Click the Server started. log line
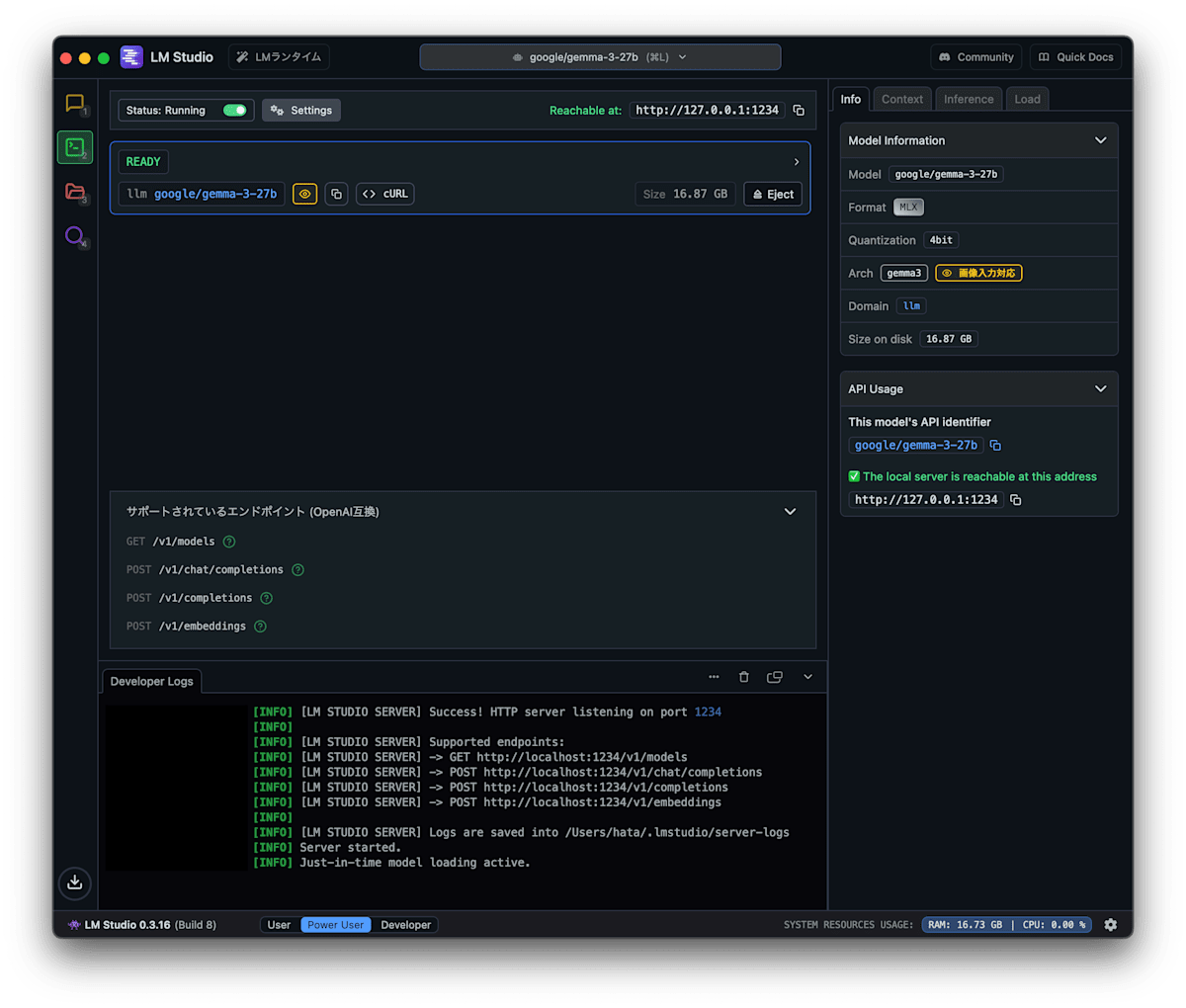The width and height of the screenshot is (1186, 1008). tap(350, 848)
